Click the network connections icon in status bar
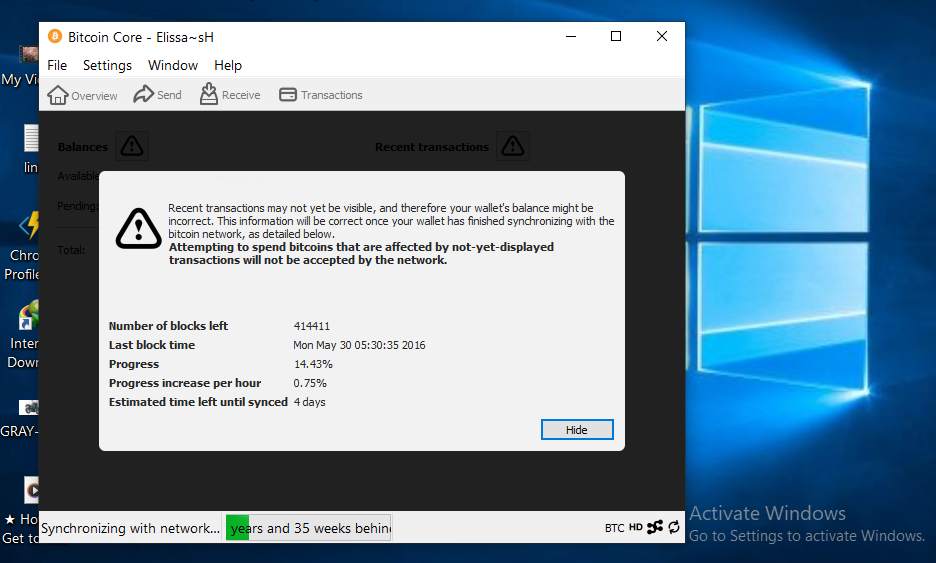 [655, 527]
